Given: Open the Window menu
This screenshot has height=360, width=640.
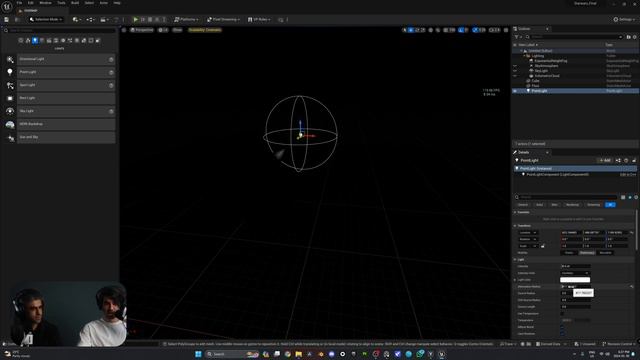Looking at the screenshot, I should (x=45, y=3).
